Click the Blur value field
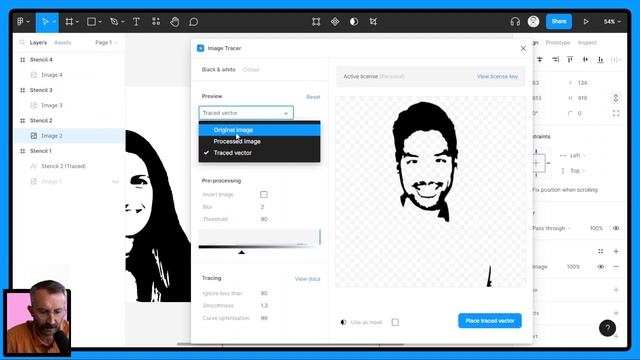 point(262,207)
